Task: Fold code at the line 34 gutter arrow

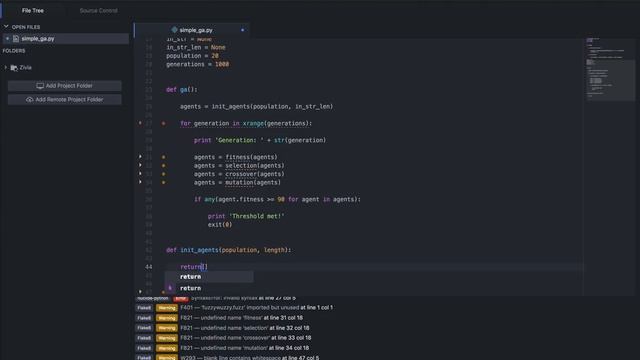Action: click(x=140, y=182)
